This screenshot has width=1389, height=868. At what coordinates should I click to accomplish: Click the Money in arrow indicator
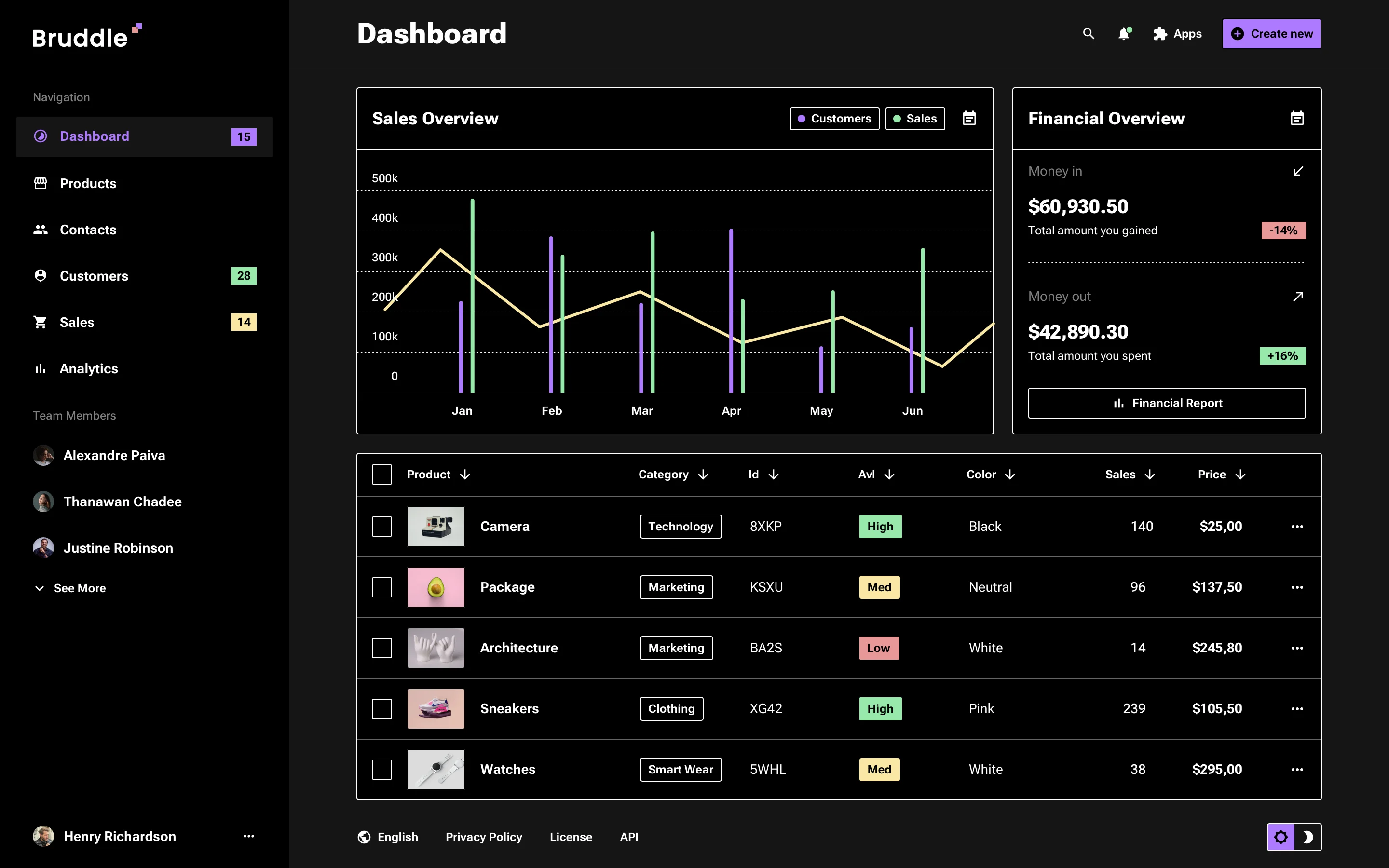pos(1298,171)
